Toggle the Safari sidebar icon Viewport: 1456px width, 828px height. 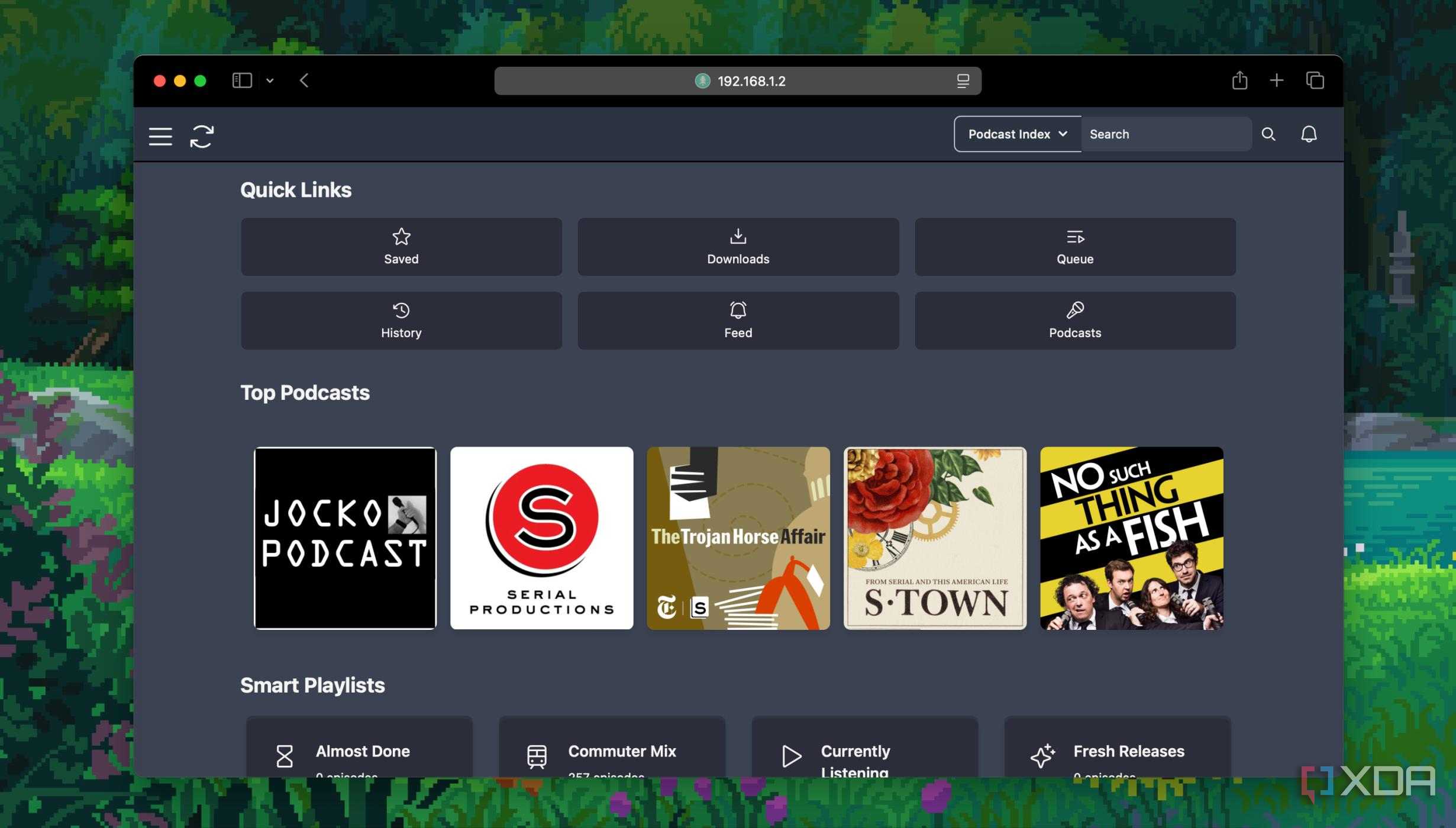pos(242,80)
